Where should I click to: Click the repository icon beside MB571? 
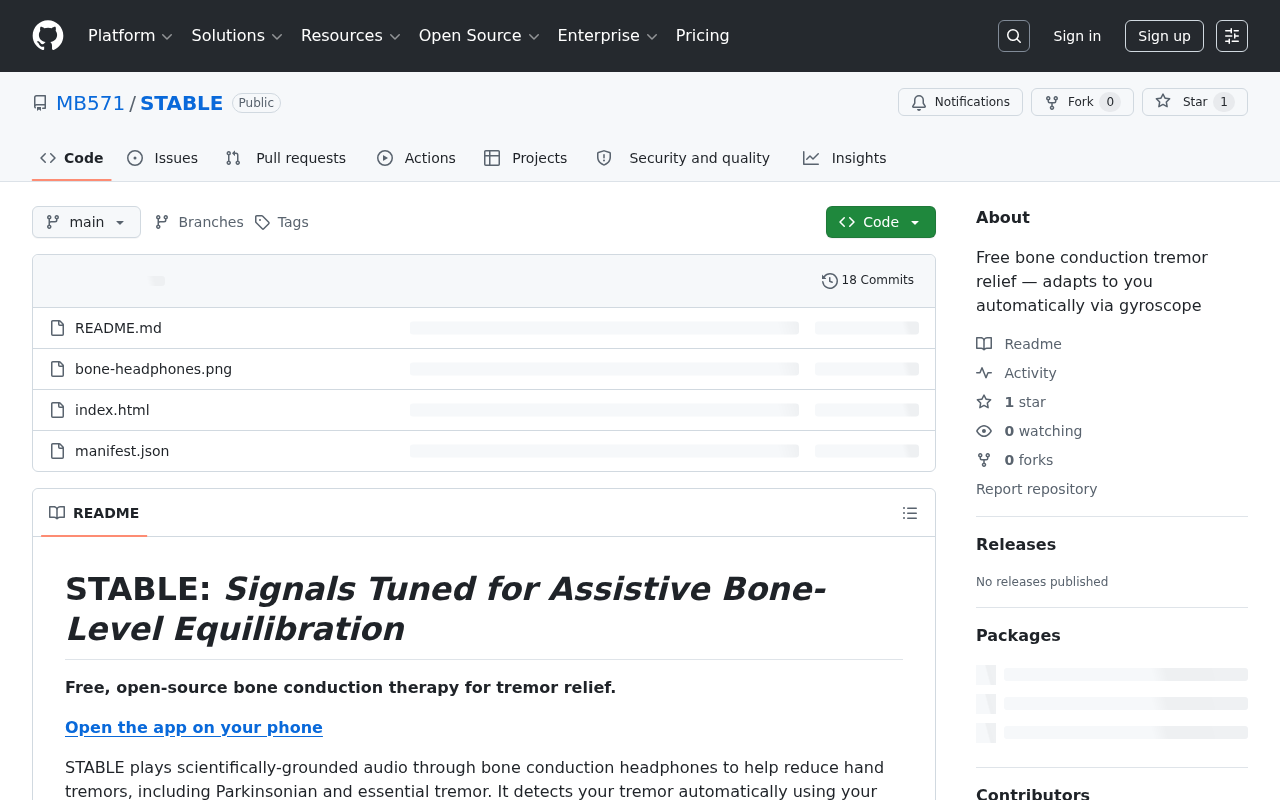point(40,103)
